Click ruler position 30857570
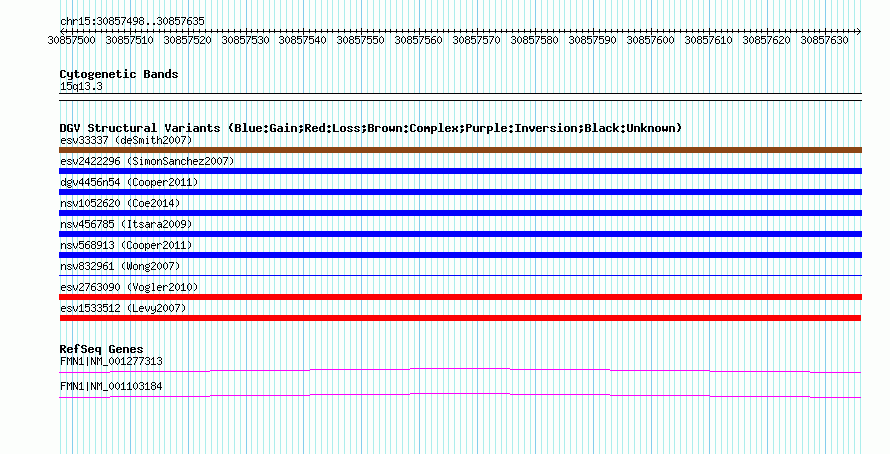The height and width of the screenshot is (454, 890). point(476,40)
